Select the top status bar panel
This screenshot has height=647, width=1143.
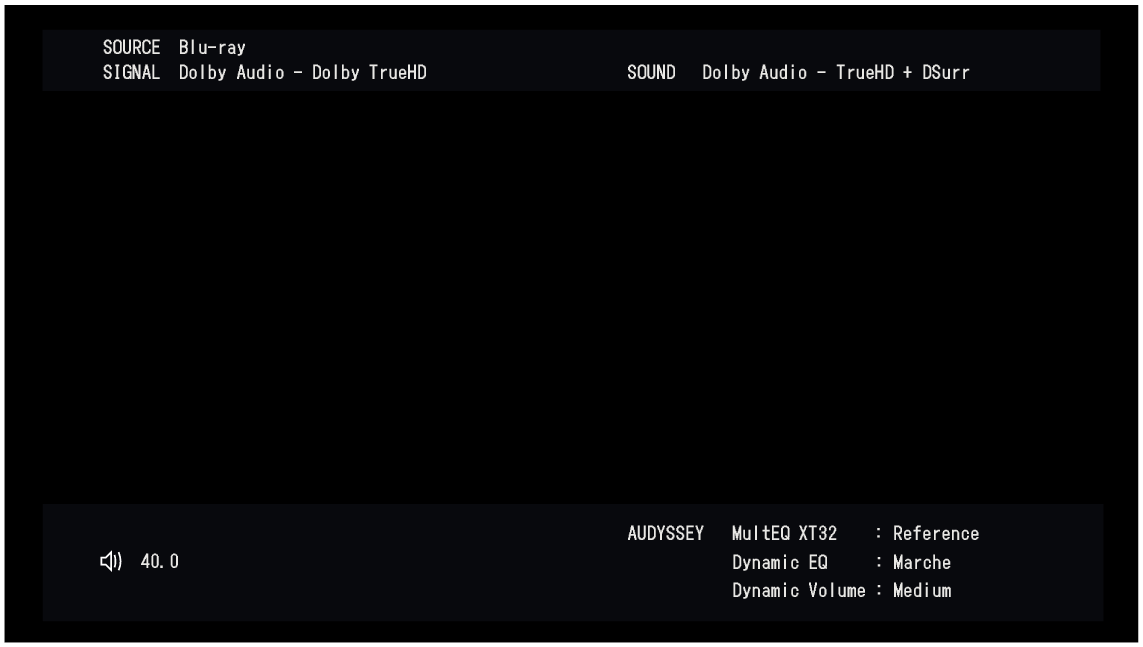point(570,58)
